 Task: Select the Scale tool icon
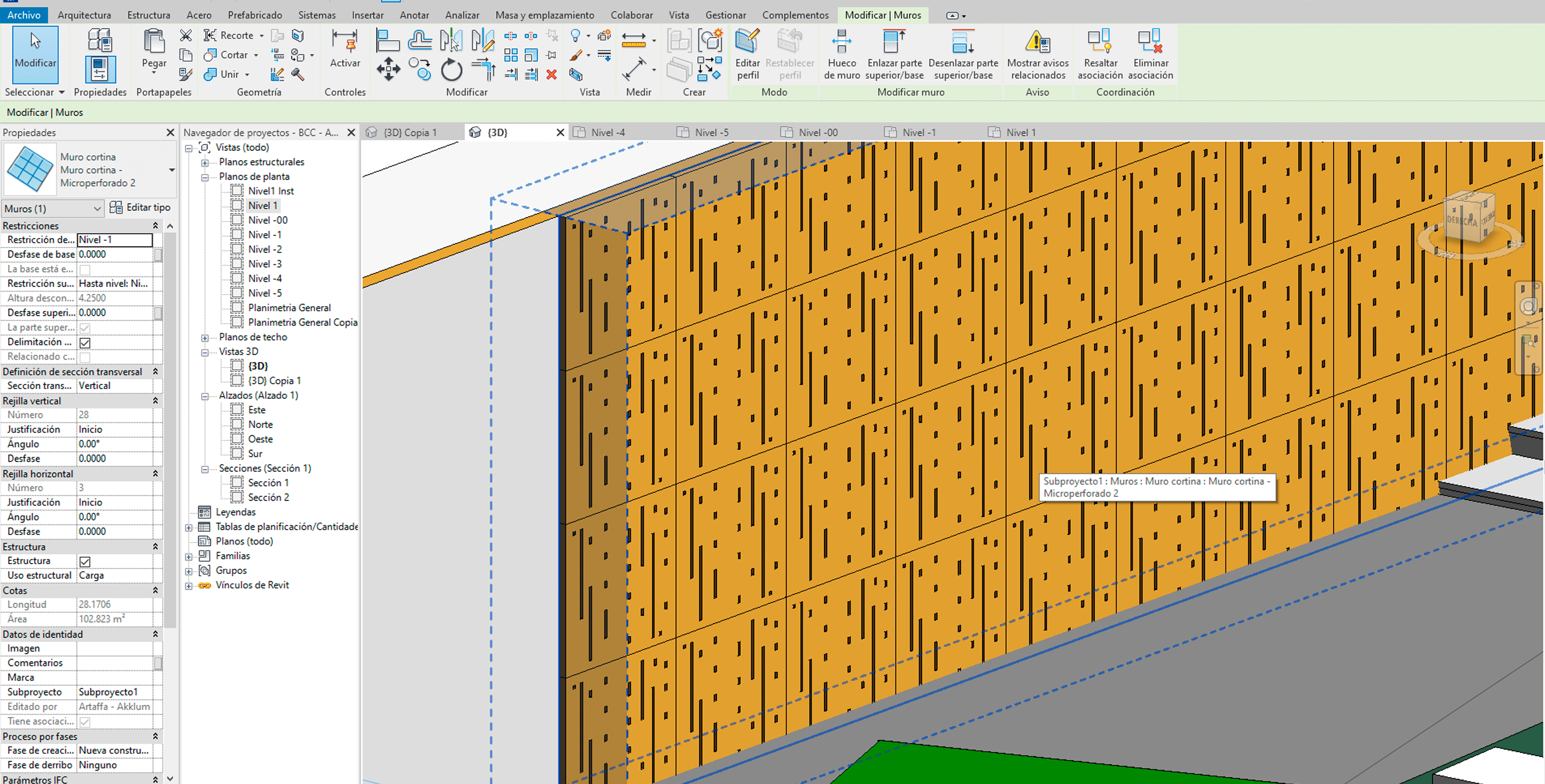(532, 55)
